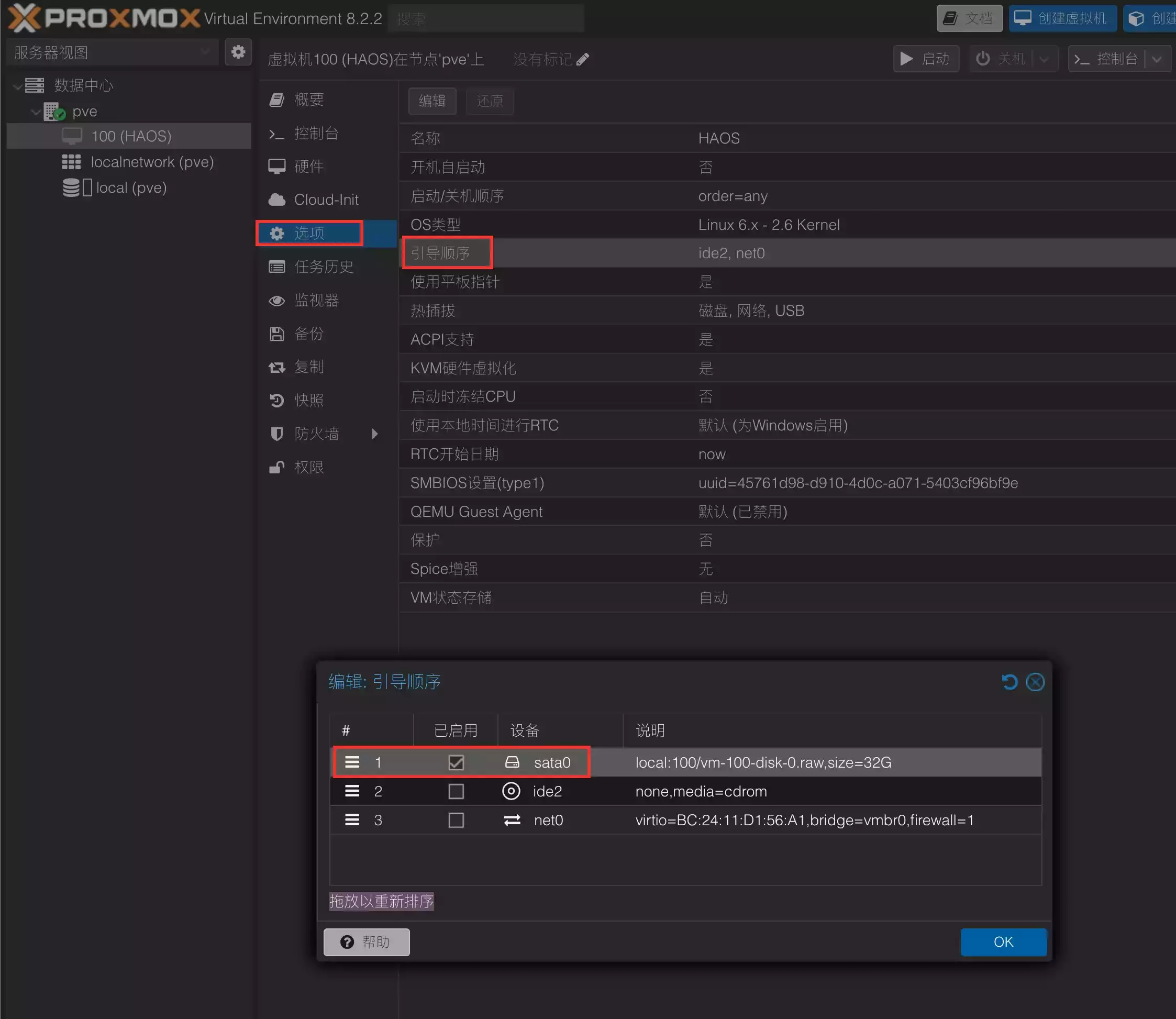Select the localnetwork (pve) tree item
Image resolution: width=1176 pixels, height=1019 pixels.
point(152,162)
